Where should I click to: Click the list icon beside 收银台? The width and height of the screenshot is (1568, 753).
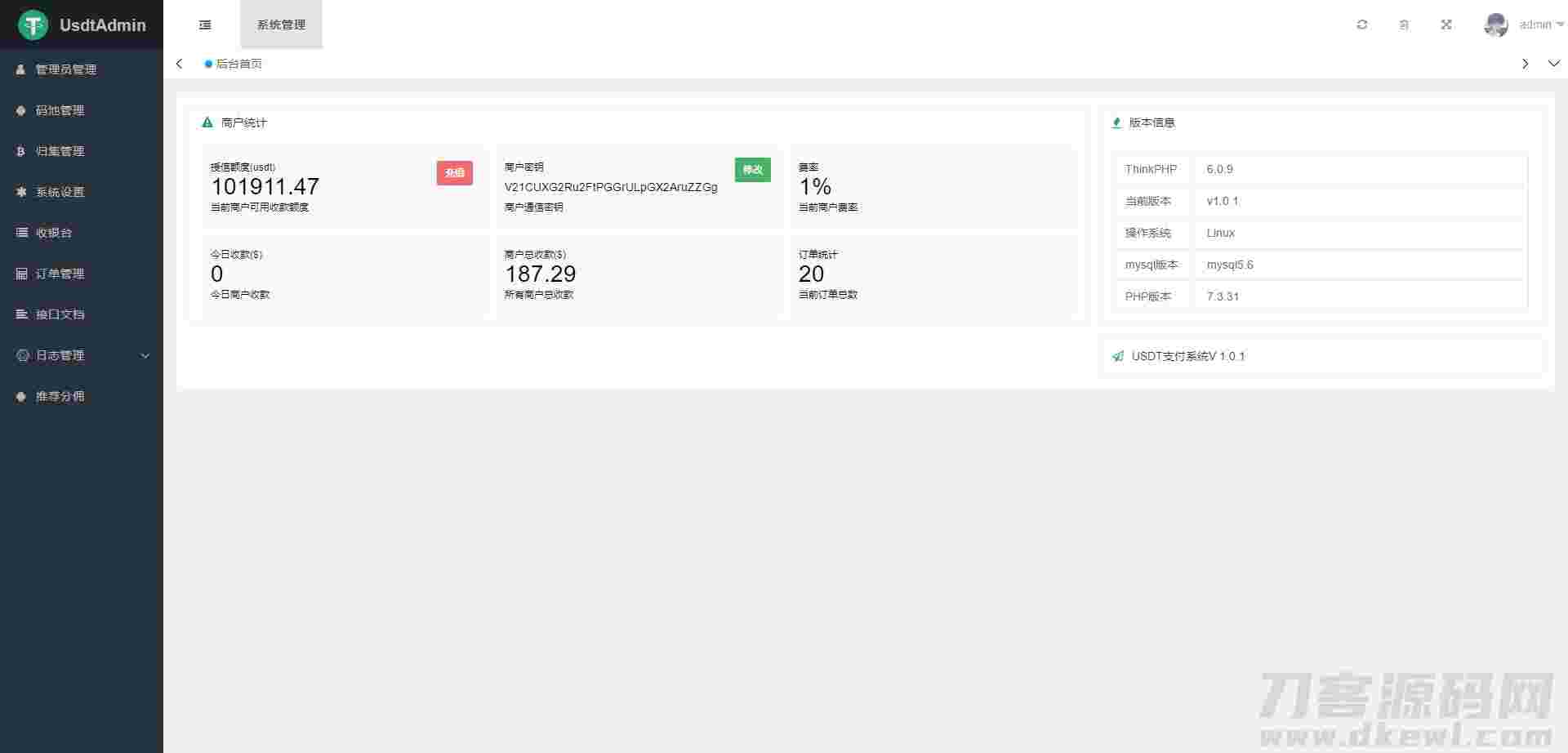21,233
